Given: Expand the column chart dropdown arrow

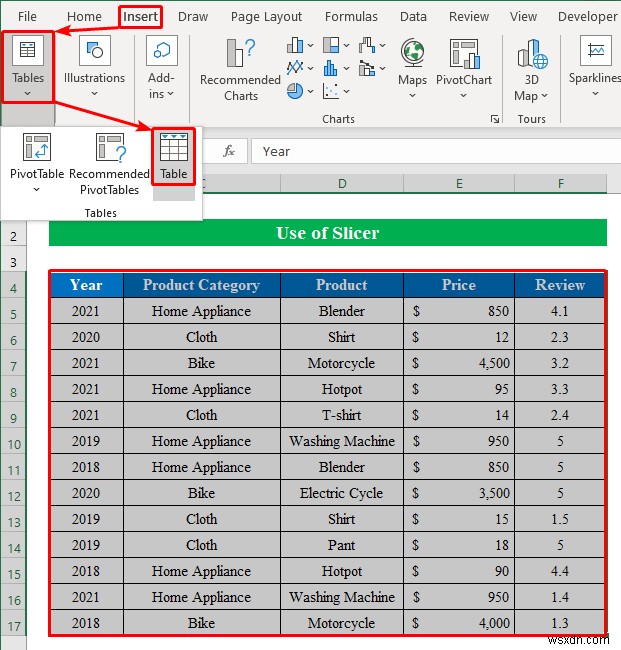Looking at the screenshot, I should point(310,46).
